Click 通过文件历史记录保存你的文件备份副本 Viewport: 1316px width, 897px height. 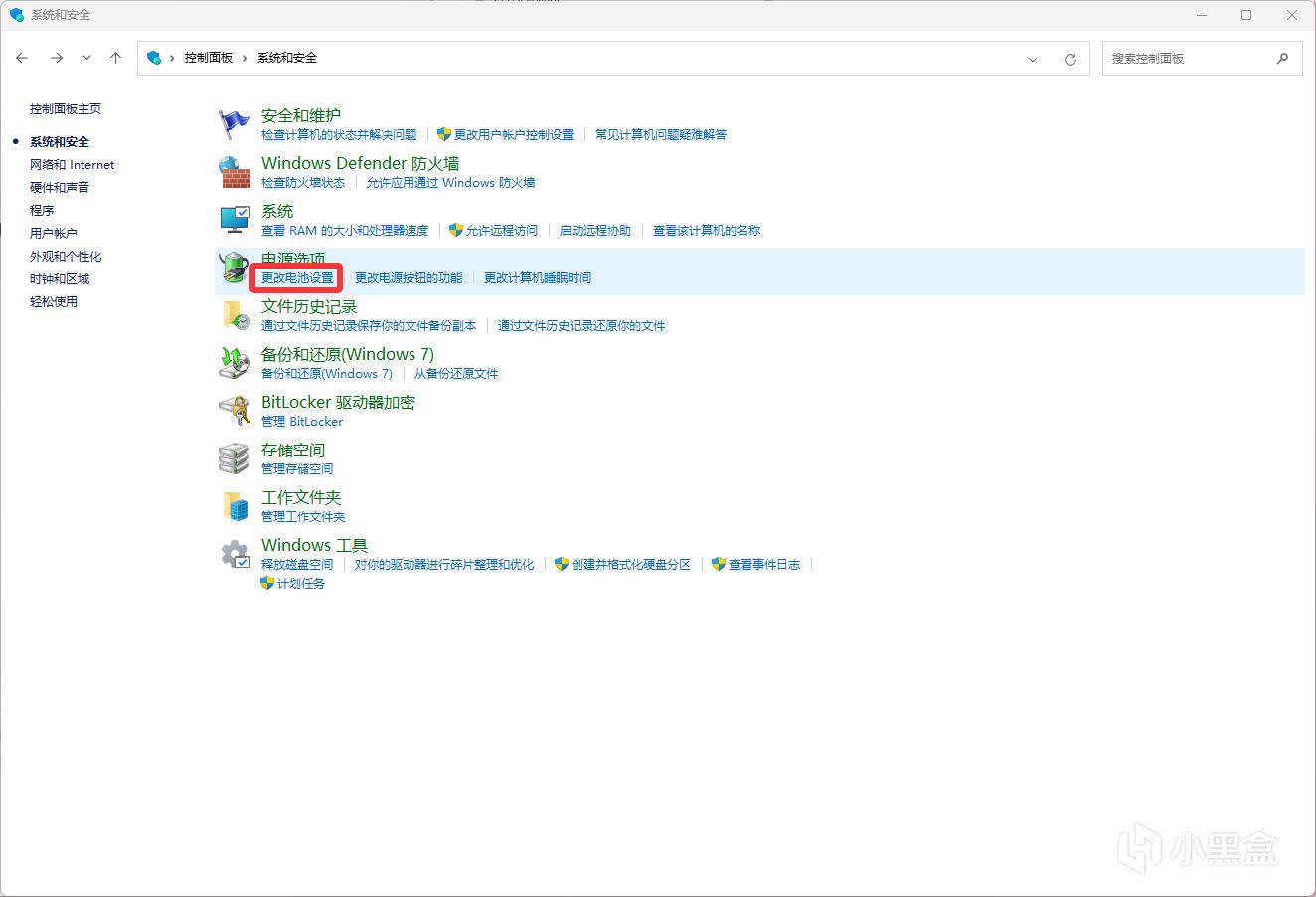tap(369, 326)
